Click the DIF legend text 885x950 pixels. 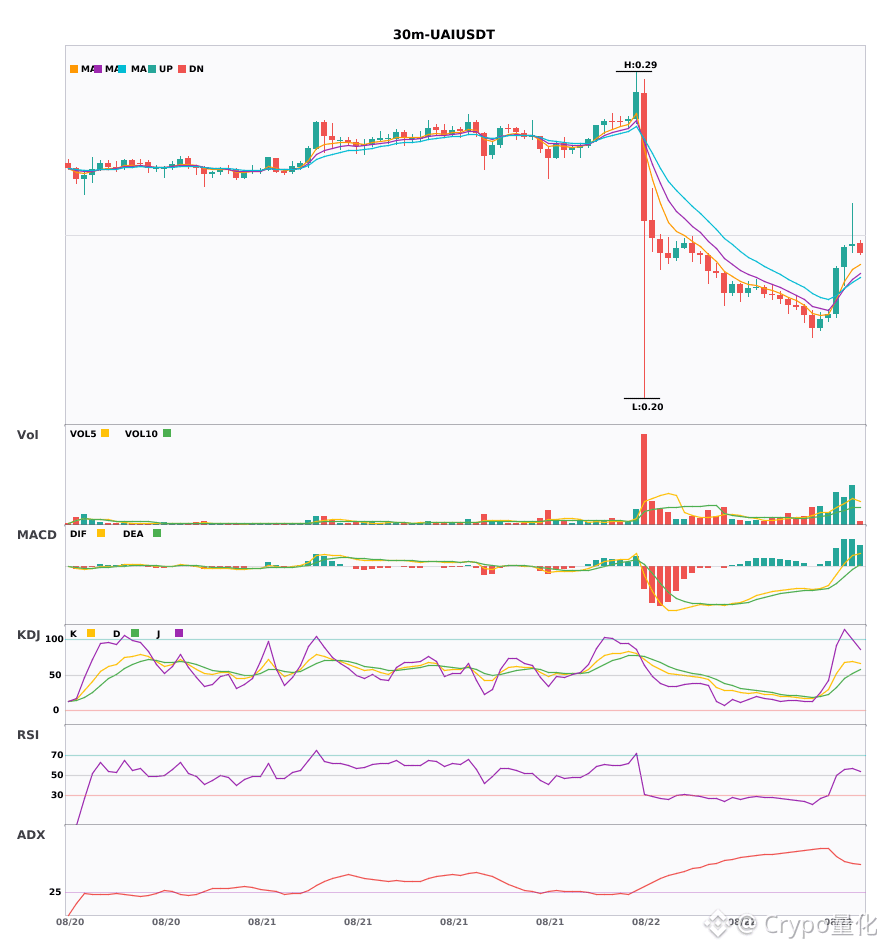(78, 534)
